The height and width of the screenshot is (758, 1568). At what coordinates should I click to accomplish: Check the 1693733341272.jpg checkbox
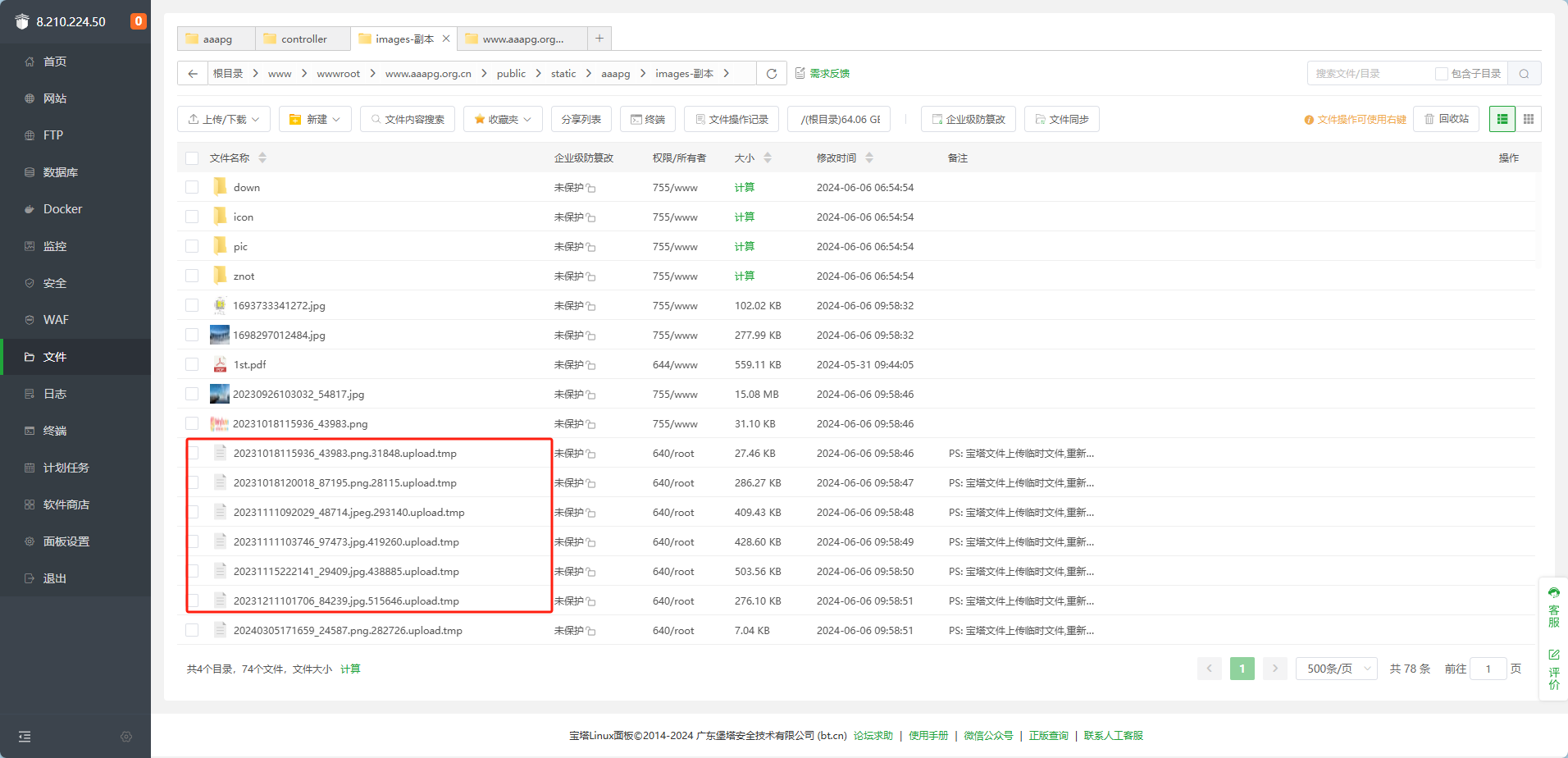(x=192, y=305)
